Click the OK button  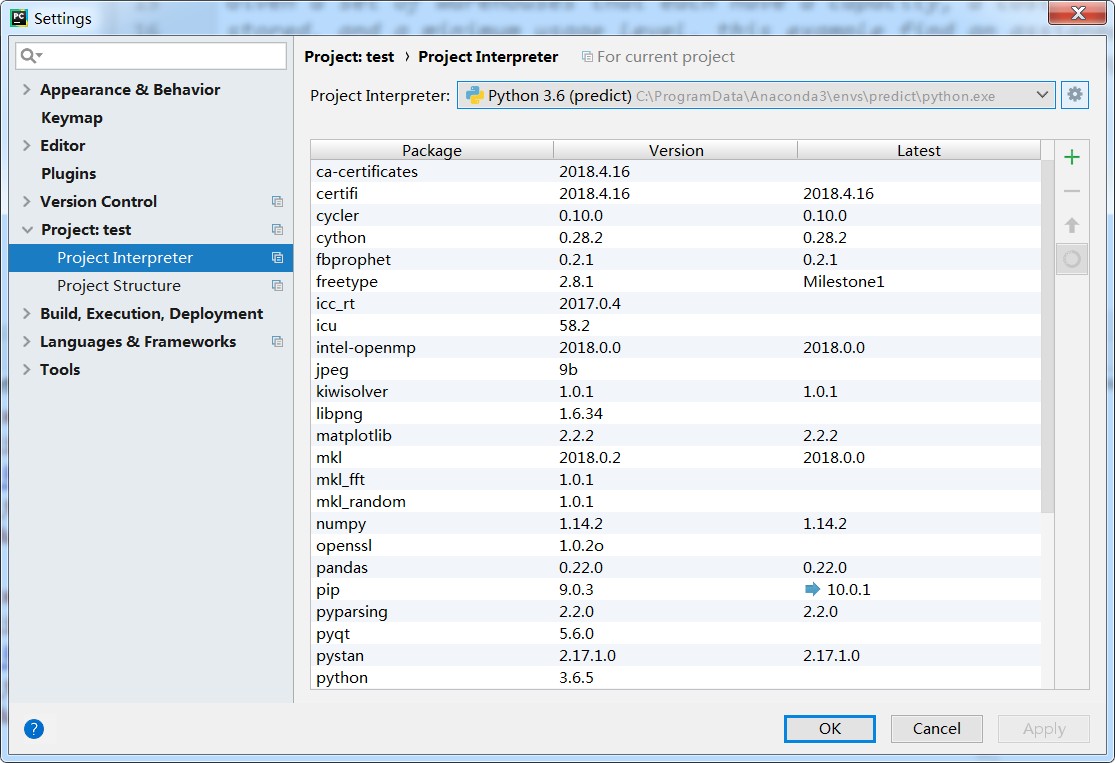(830, 729)
